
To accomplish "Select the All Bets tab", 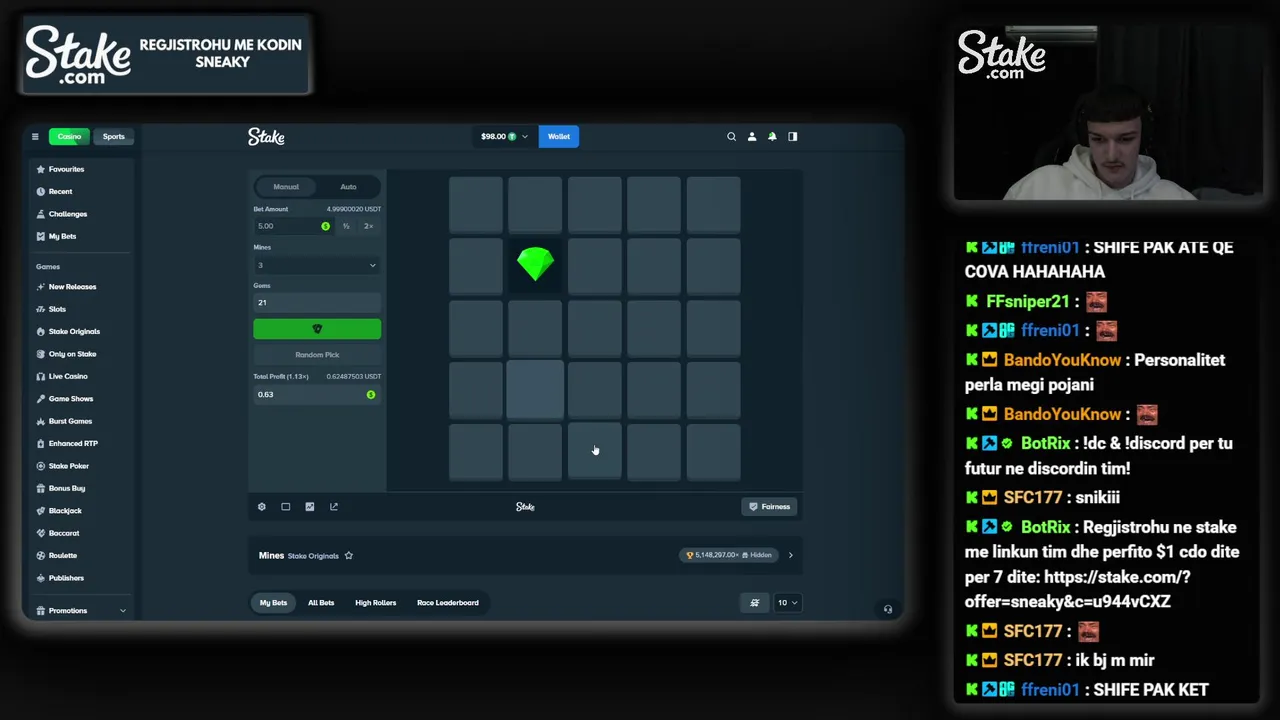I will click(321, 603).
